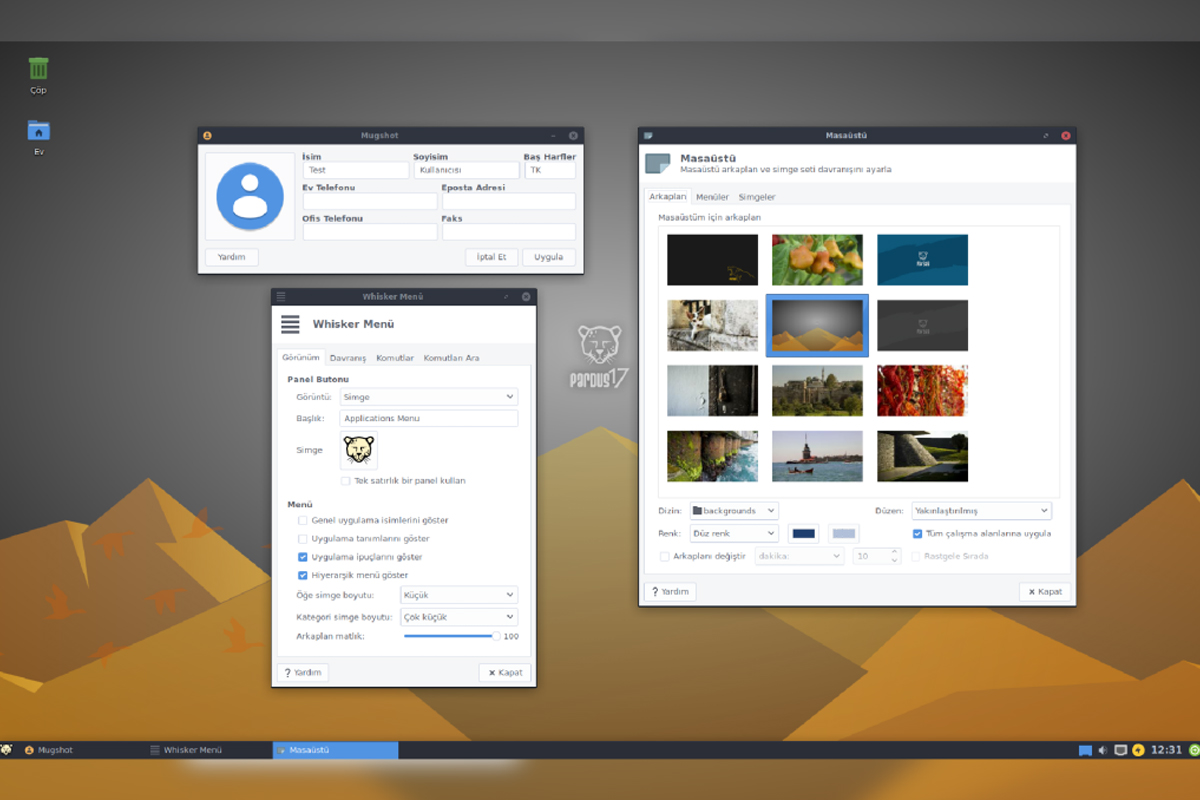Toggle 'Tüm çalışma alanlarına uygula' checkbox

pos(917,534)
